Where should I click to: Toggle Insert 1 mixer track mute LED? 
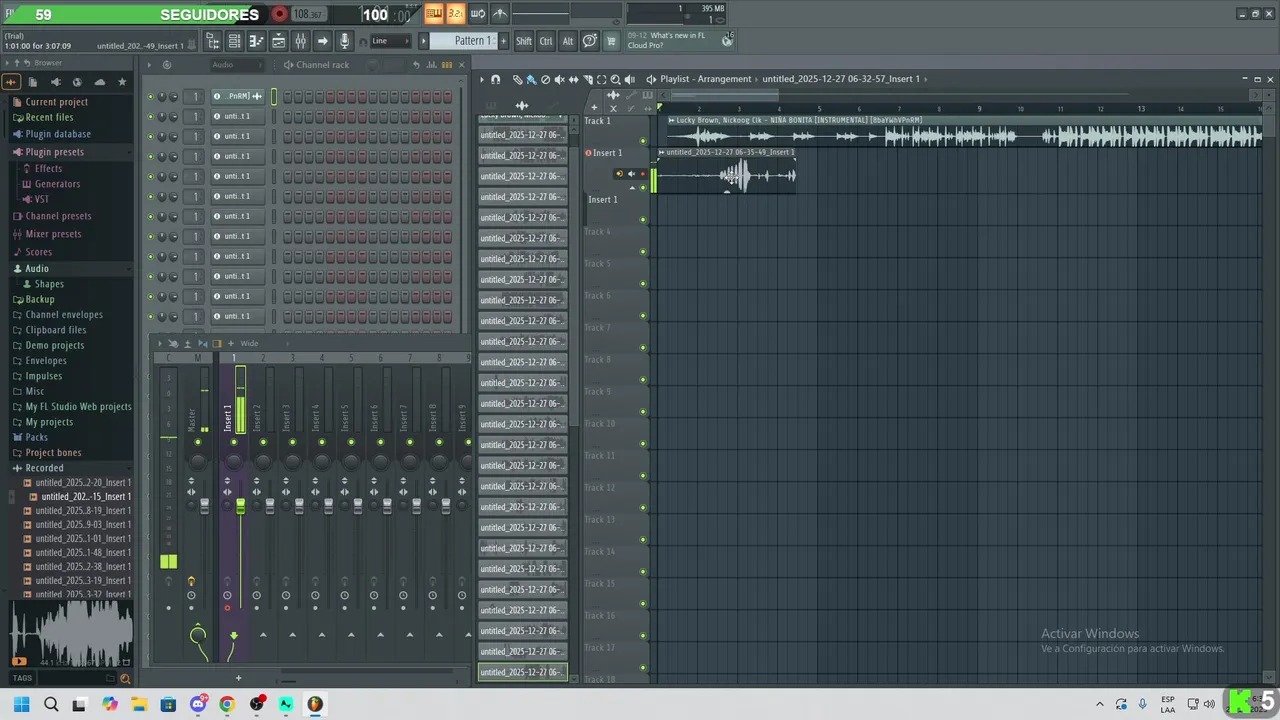[233, 442]
